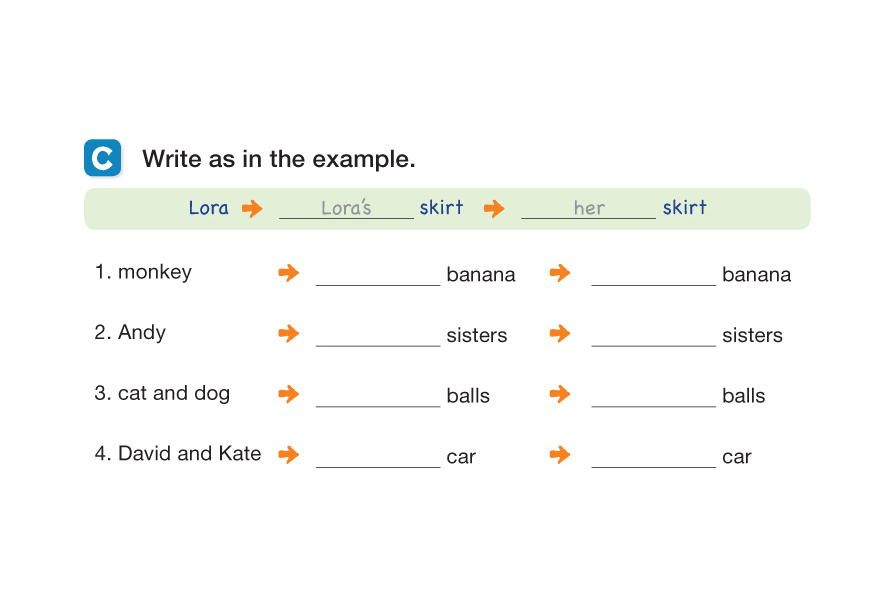Click the second arrow in the car row
This screenshot has width=873, height=612.
point(560,455)
